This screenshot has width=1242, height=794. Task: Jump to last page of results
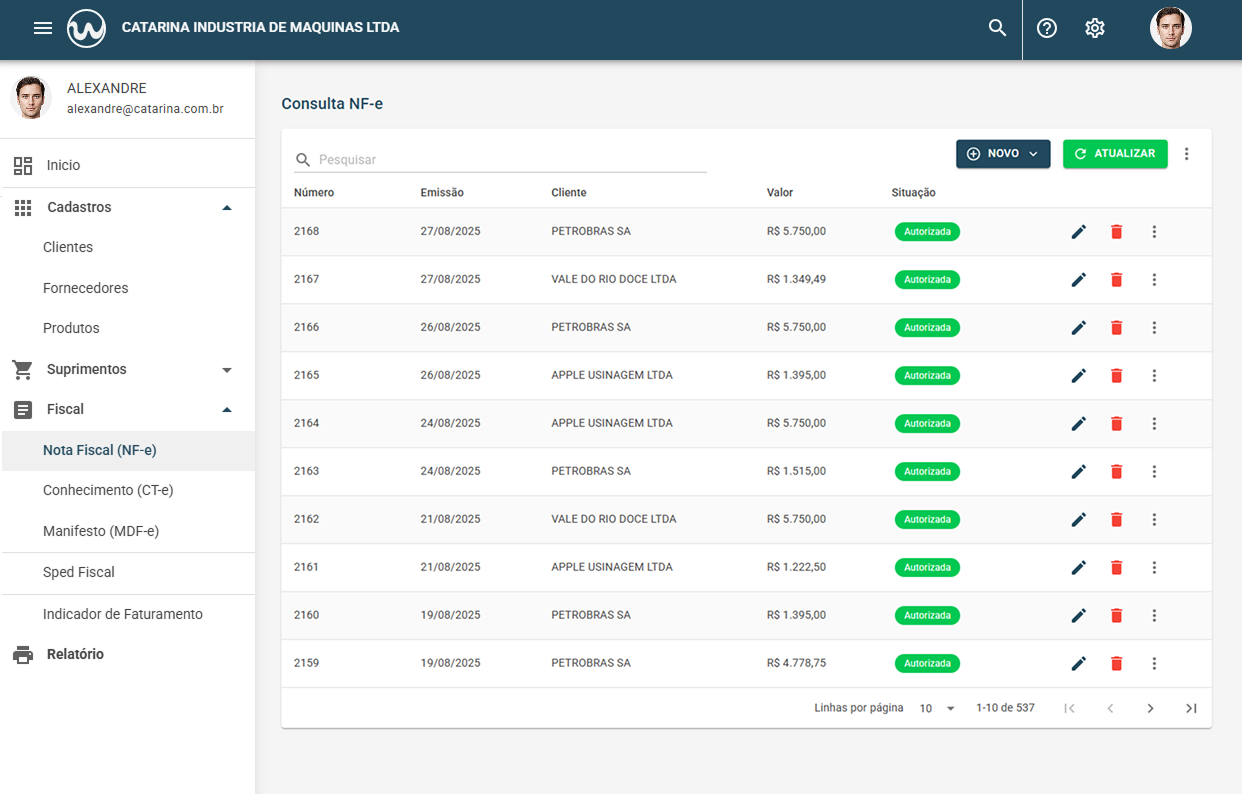pyautogui.click(x=1191, y=708)
